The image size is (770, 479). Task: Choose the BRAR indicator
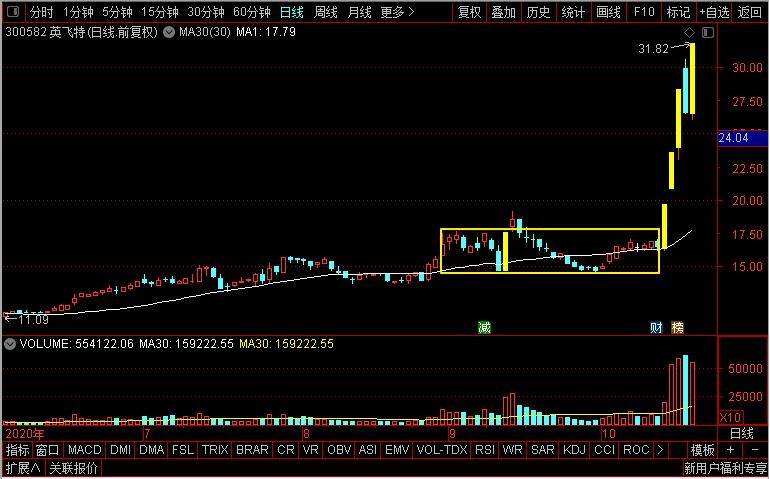click(252, 450)
